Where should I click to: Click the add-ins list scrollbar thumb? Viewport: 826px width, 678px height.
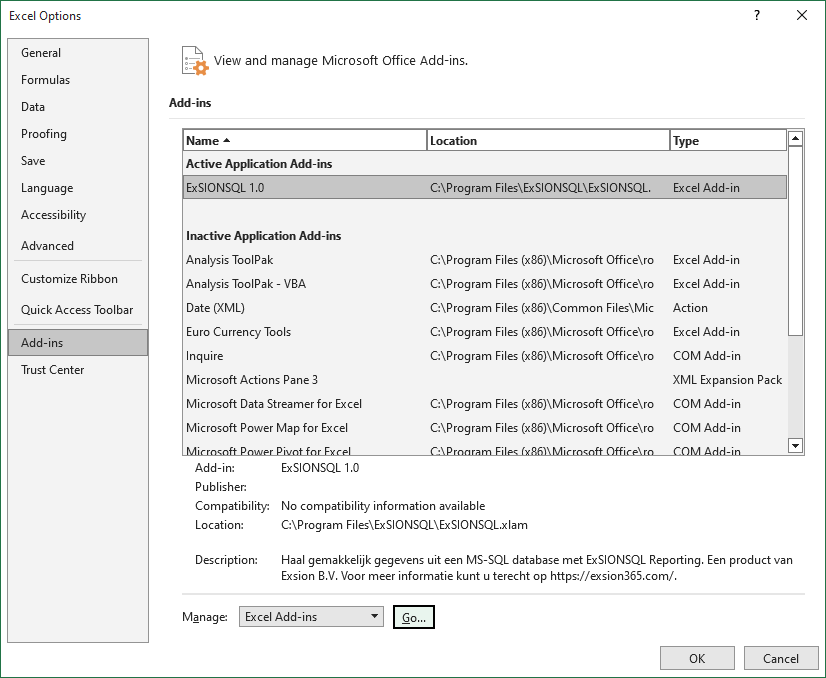(x=795, y=241)
